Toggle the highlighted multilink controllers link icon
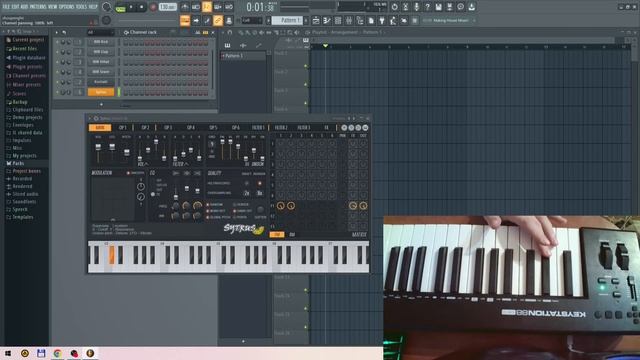Viewport: 640px width, 360px height. (x=218, y=20)
